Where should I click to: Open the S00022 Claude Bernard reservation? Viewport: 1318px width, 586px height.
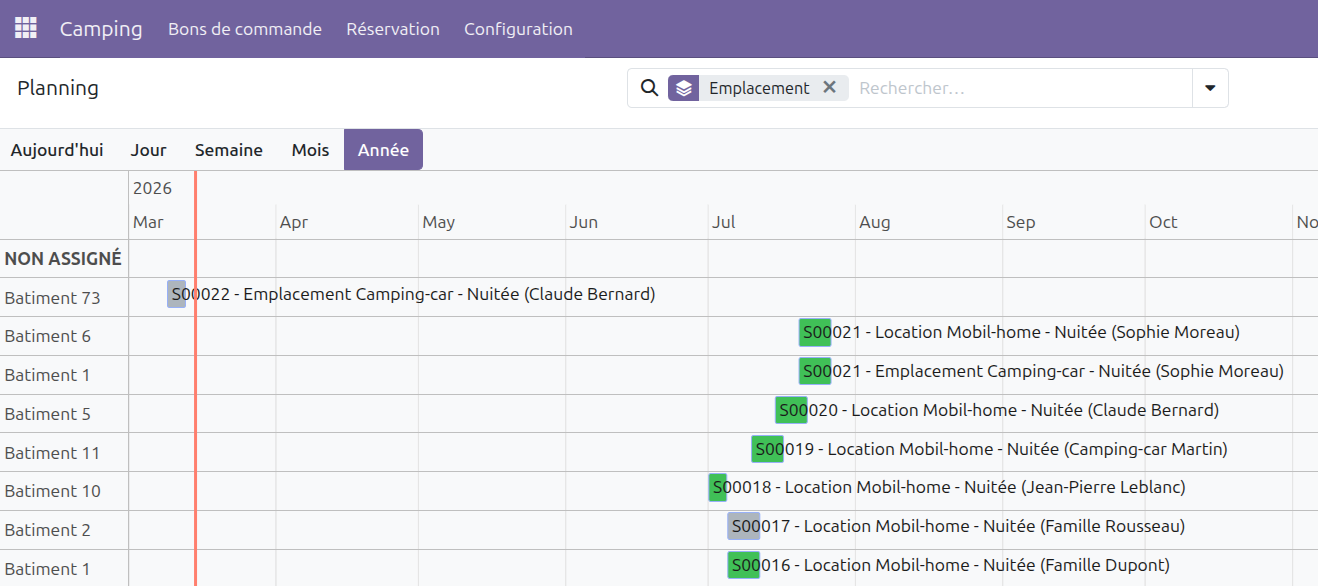177,294
